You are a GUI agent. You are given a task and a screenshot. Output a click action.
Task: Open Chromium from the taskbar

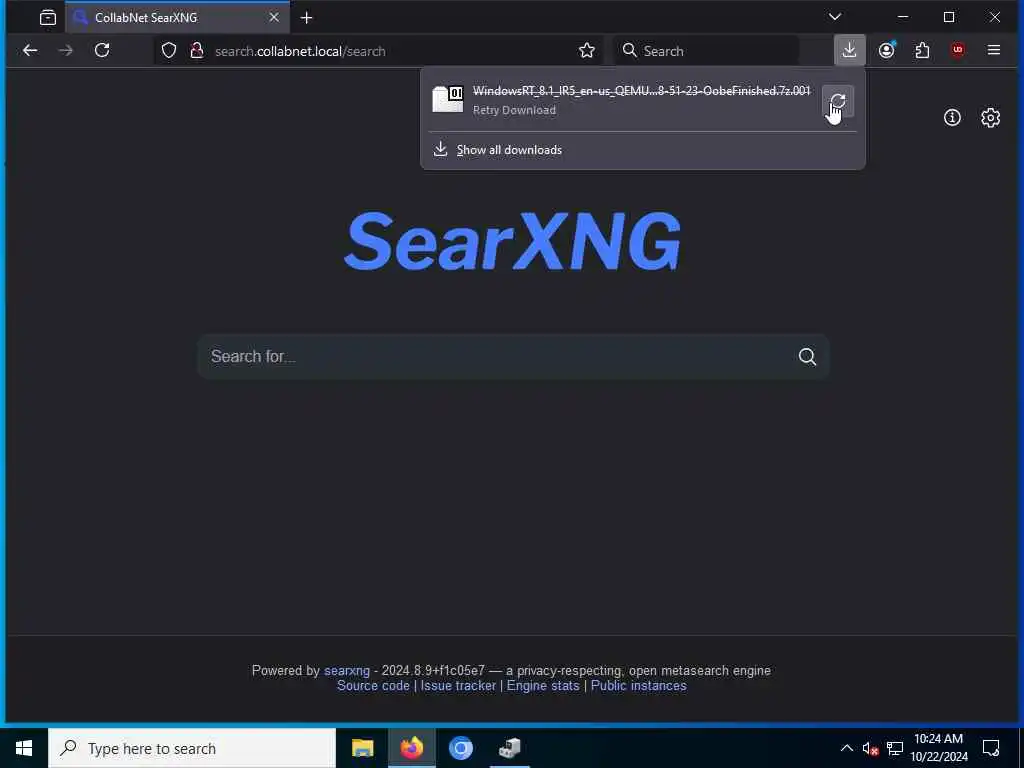[460, 748]
